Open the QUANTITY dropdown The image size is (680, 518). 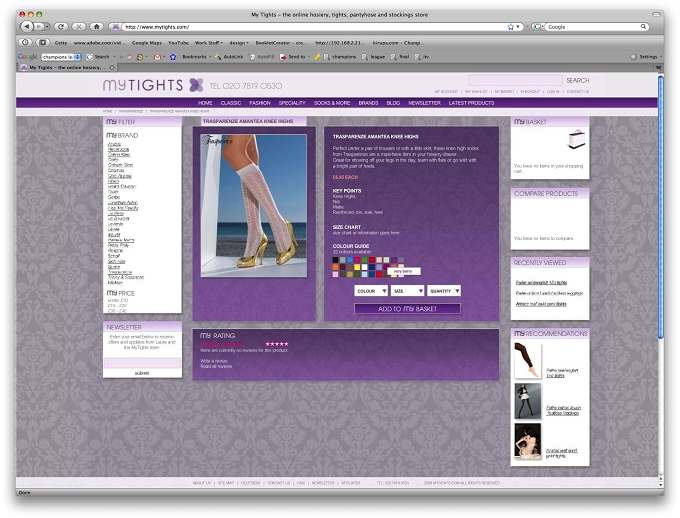(x=444, y=291)
